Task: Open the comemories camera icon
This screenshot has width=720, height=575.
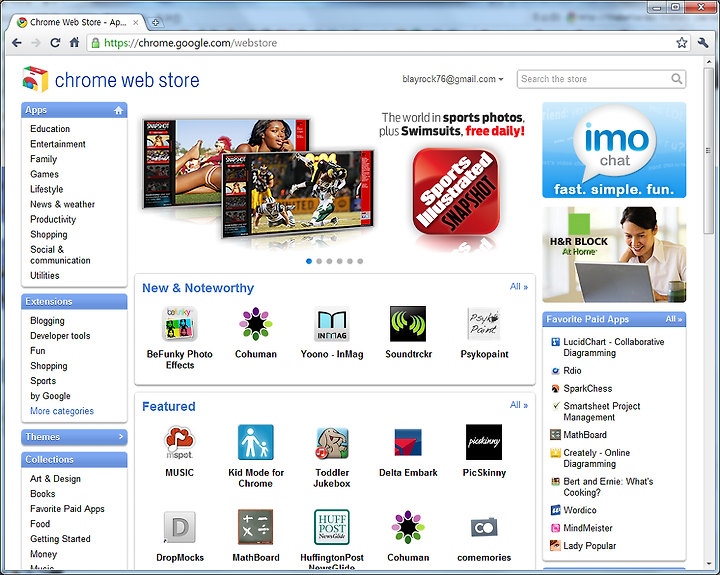Action: pos(484,527)
